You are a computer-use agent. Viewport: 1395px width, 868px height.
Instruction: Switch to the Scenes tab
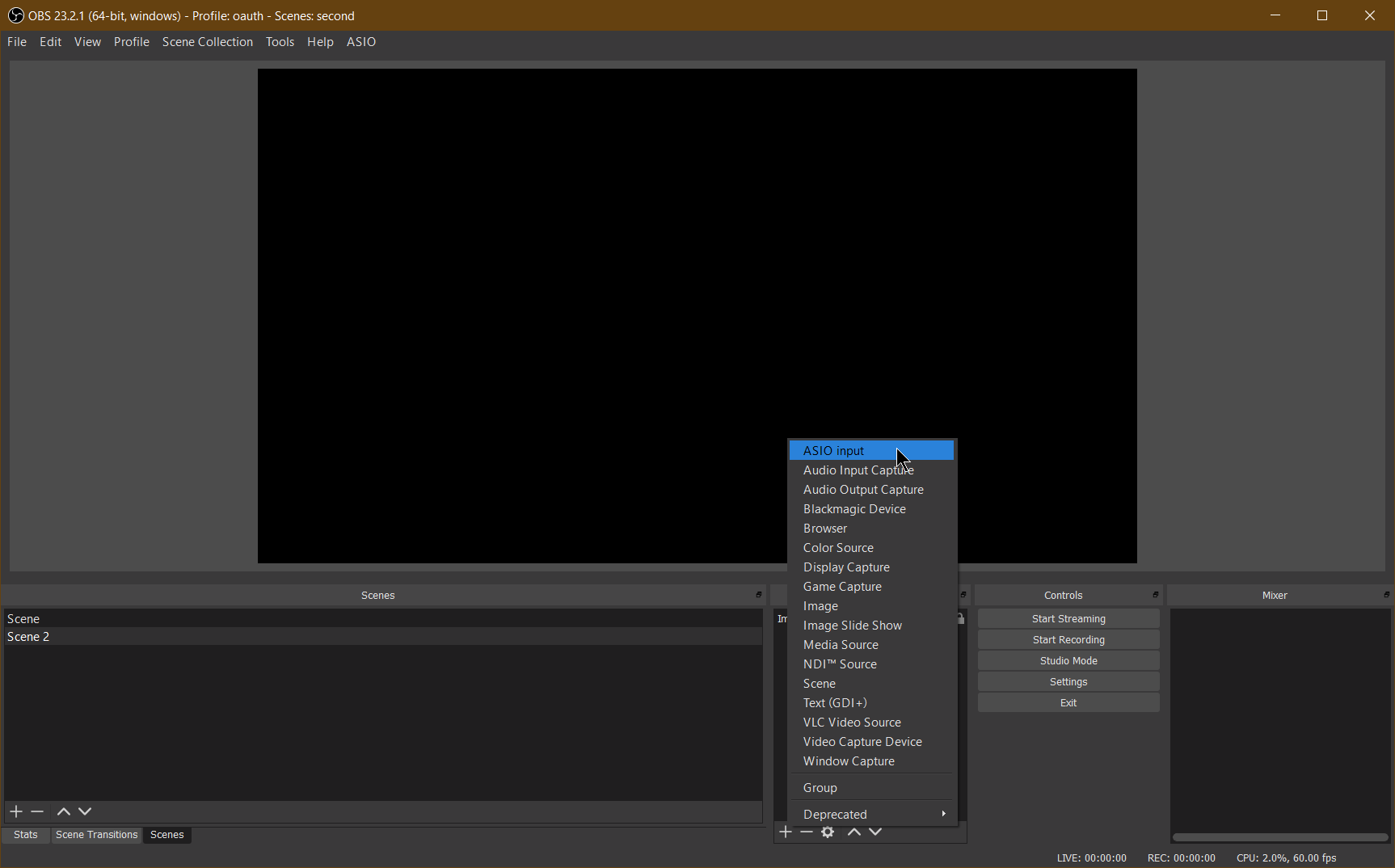click(167, 835)
